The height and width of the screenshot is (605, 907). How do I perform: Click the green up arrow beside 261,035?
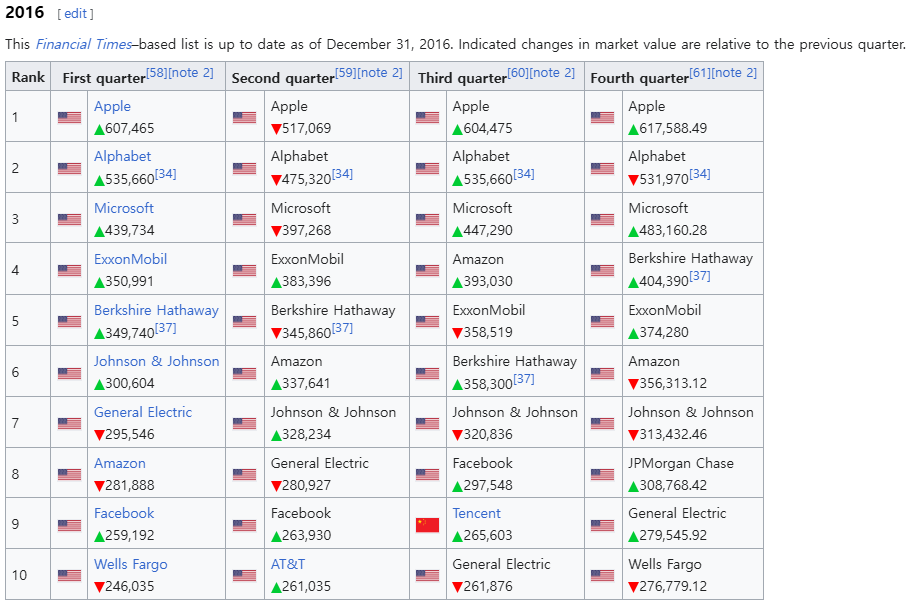276,587
